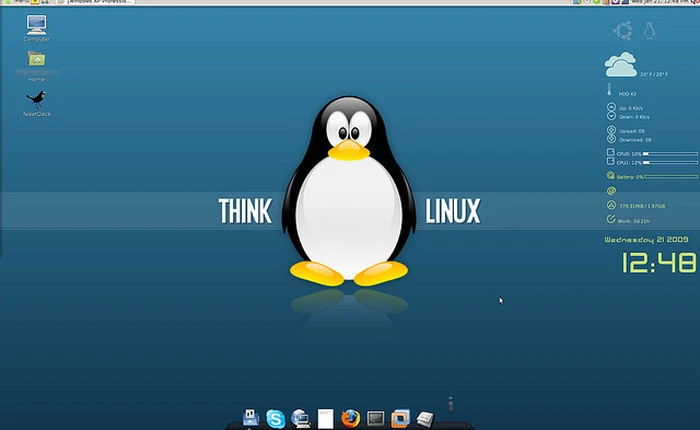
Task: Open the terminal monitor icon in dock
Action: [x=375, y=419]
